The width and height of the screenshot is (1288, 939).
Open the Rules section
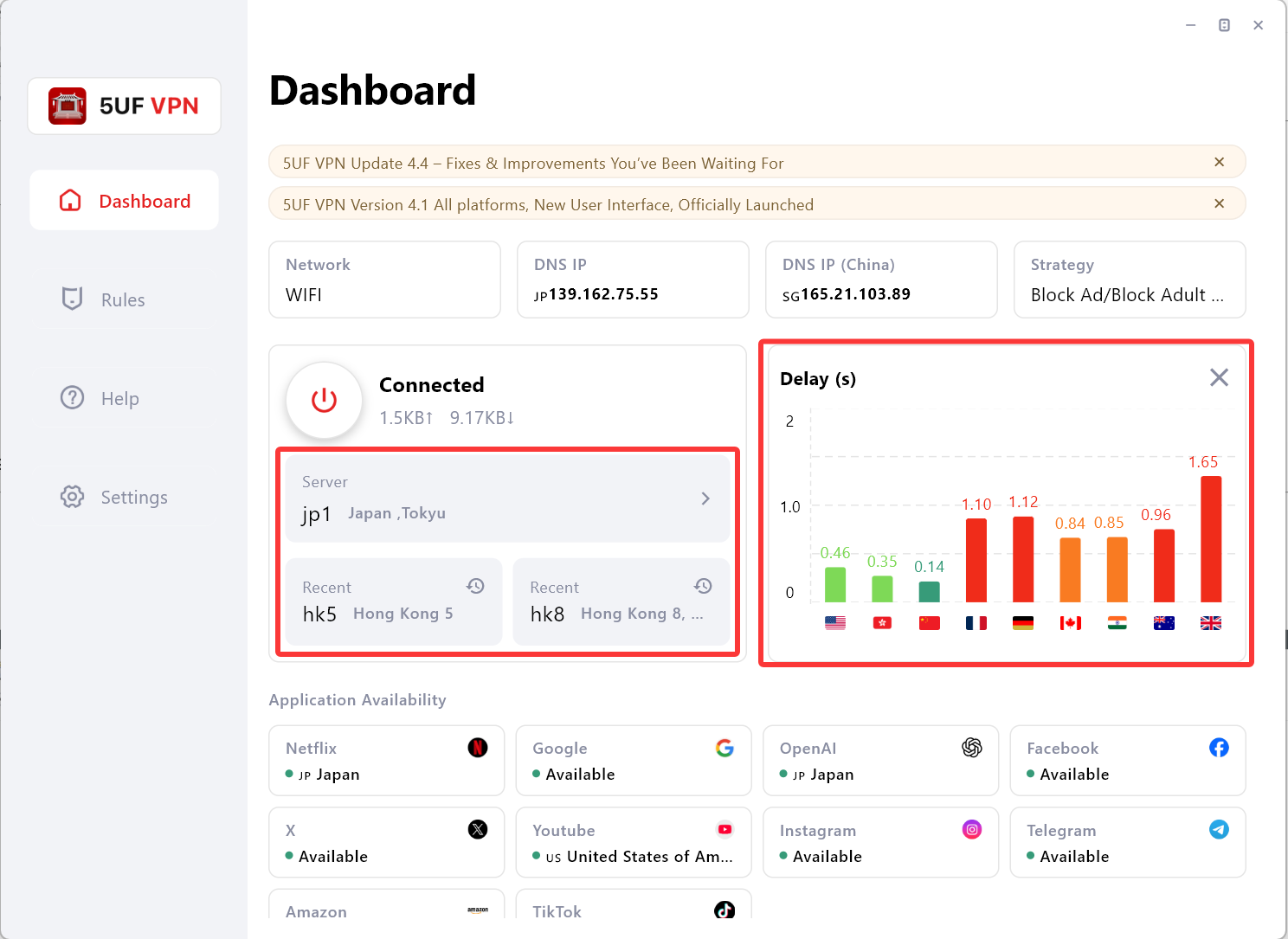click(124, 299)
